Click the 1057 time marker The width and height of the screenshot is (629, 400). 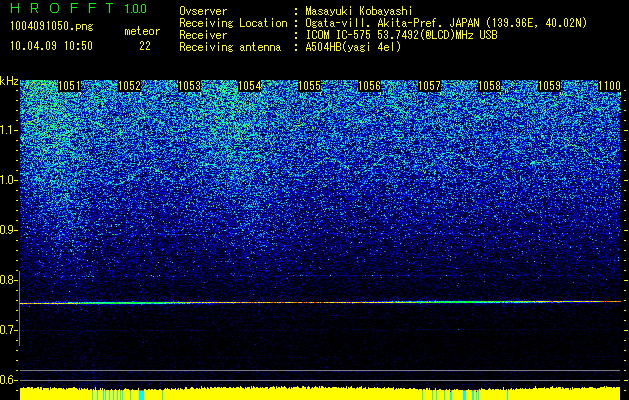pos(430,86)
